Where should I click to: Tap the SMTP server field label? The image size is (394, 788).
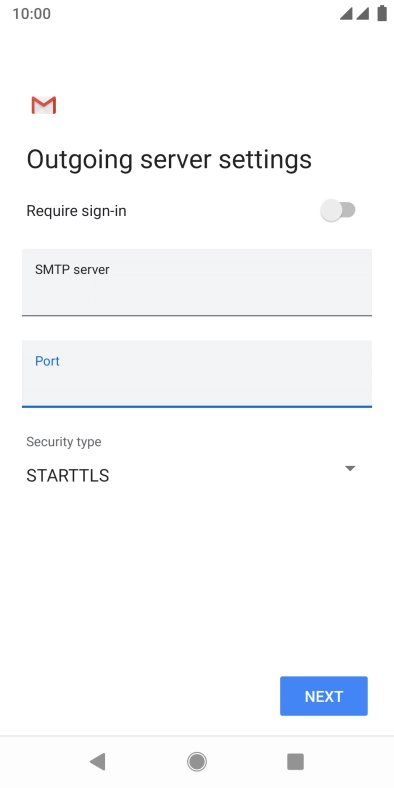72,270
